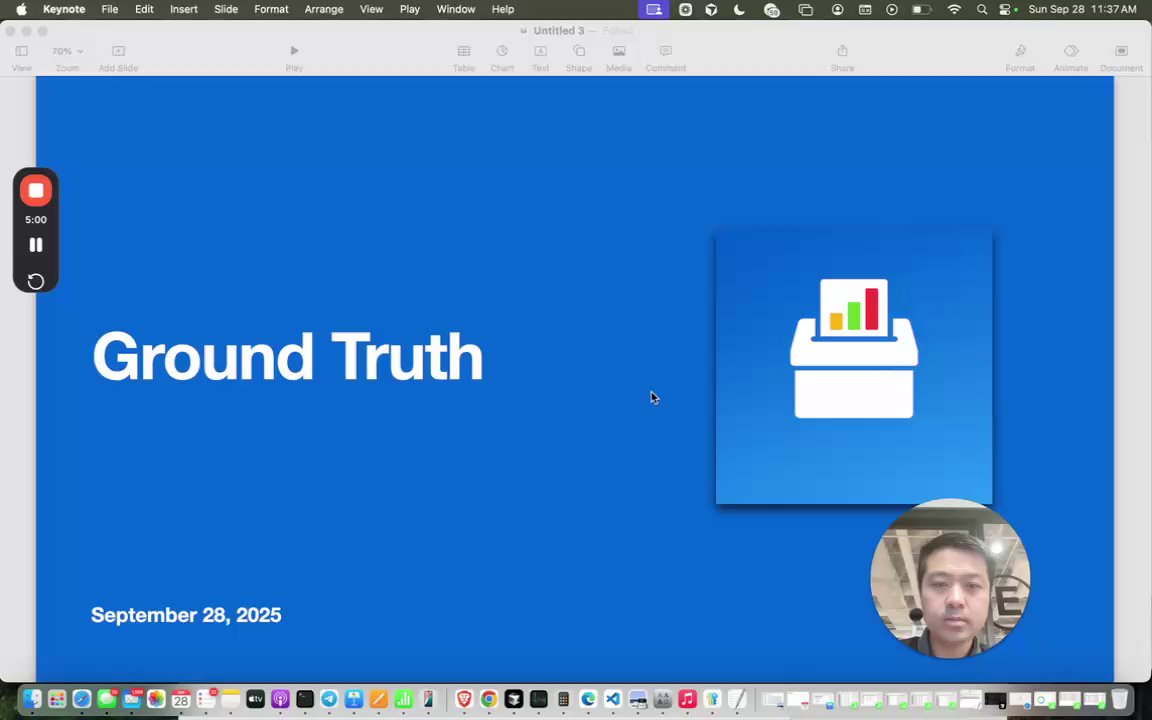Open the Edit menu
The image size is (1152, 720).
pyautogui.click(x=144, y=10)
